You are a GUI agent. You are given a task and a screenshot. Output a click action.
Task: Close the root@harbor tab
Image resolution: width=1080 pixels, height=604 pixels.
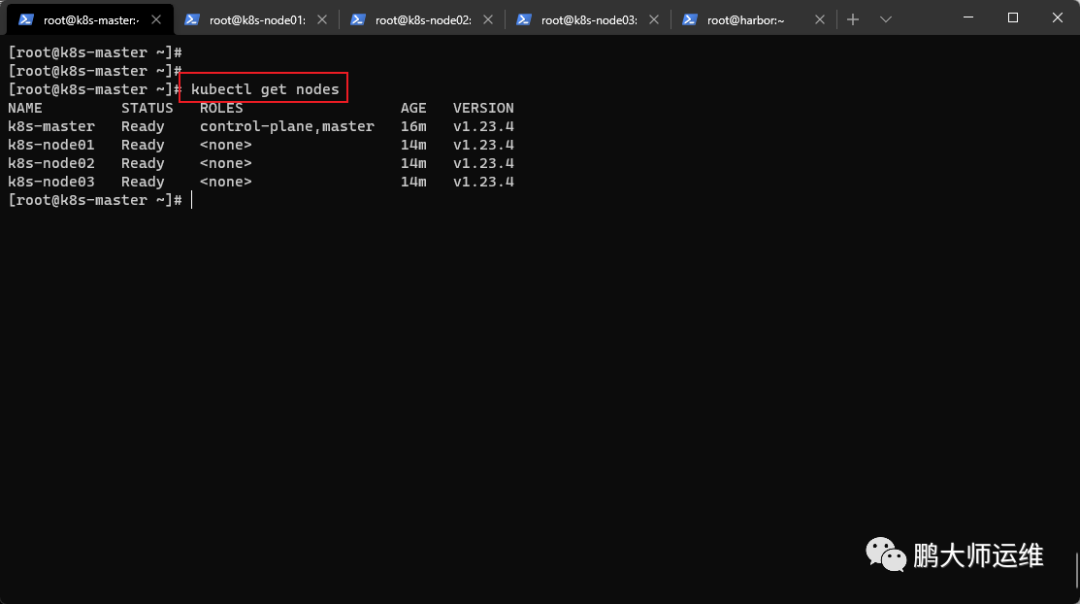click(820, 20)
